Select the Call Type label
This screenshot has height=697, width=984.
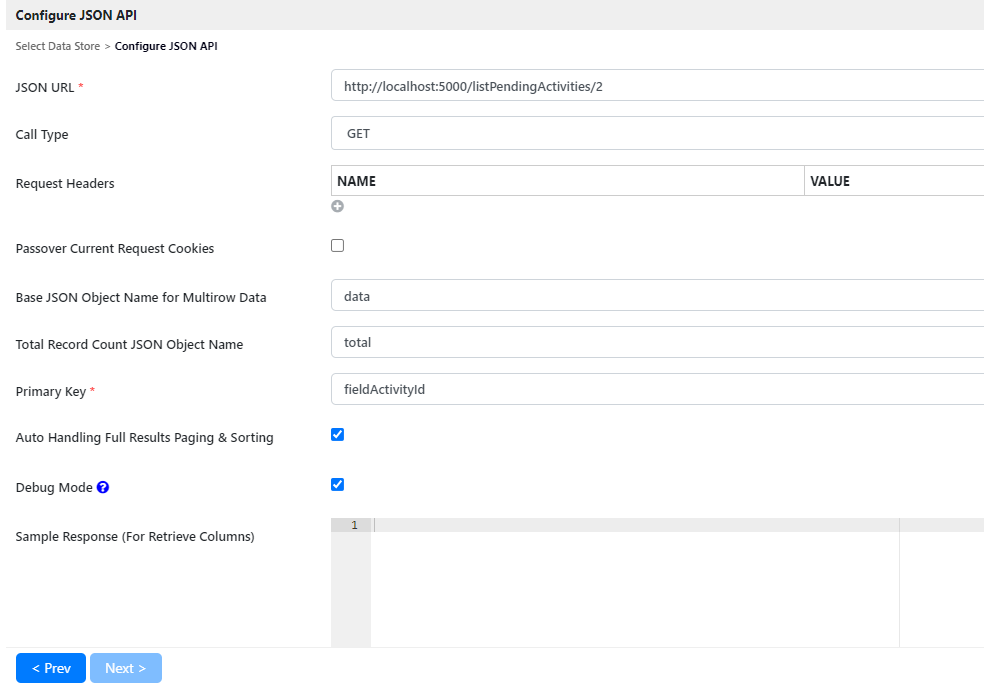pos(42,134)
